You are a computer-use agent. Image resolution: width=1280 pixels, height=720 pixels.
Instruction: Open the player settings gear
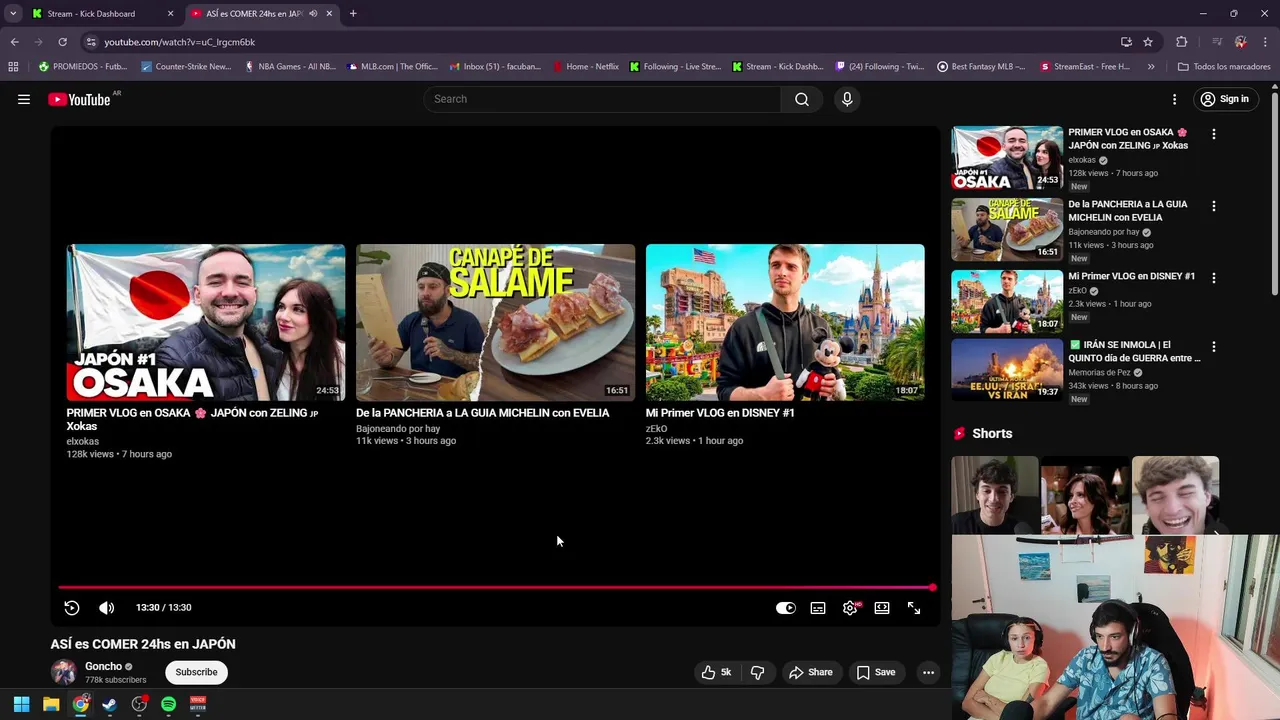pos(850,607)
